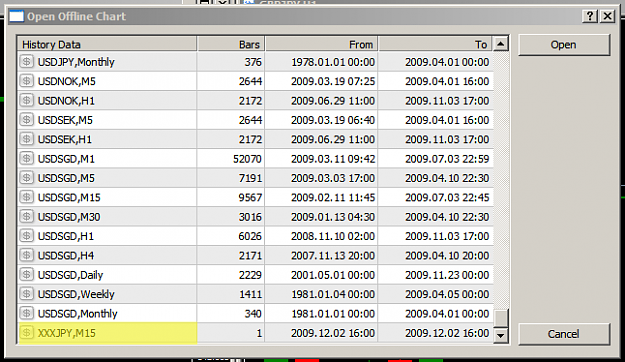Select the USDSGD,Weekly row
Viewport: 625px width, 362px height.
point(256,294)
